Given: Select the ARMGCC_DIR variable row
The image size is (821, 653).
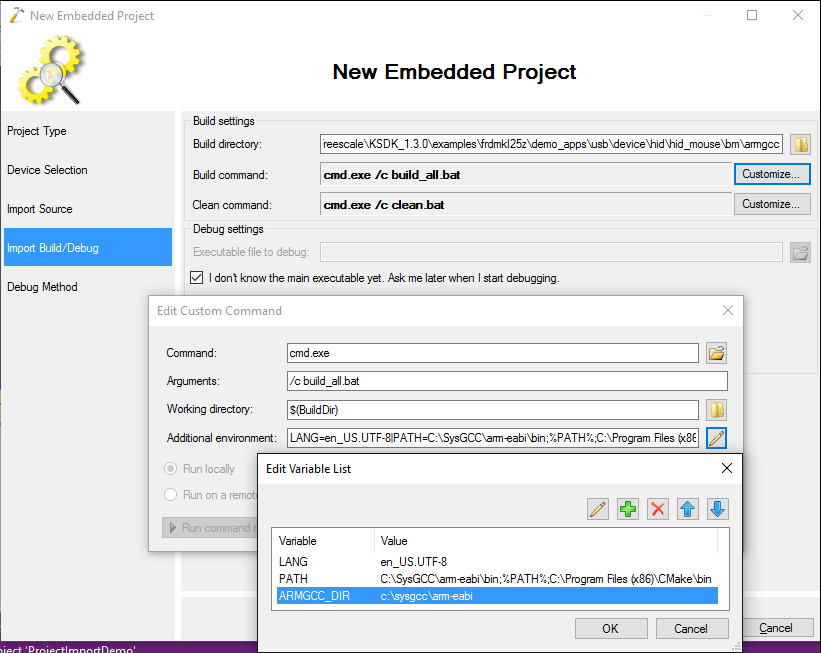Looking at the screenshot, I should tap(497, 596).
